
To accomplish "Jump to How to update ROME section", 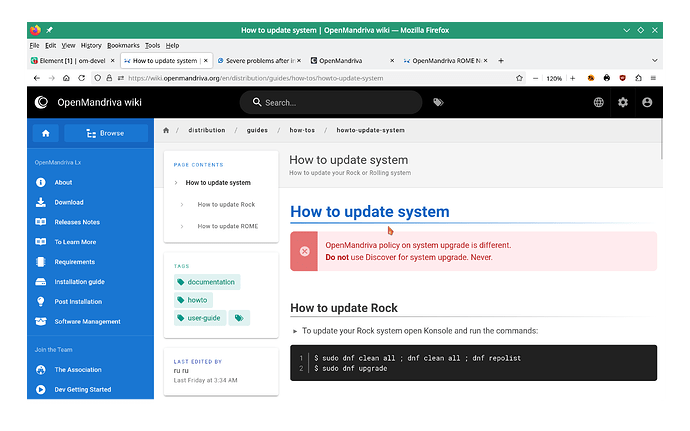I will coord(228,226).
